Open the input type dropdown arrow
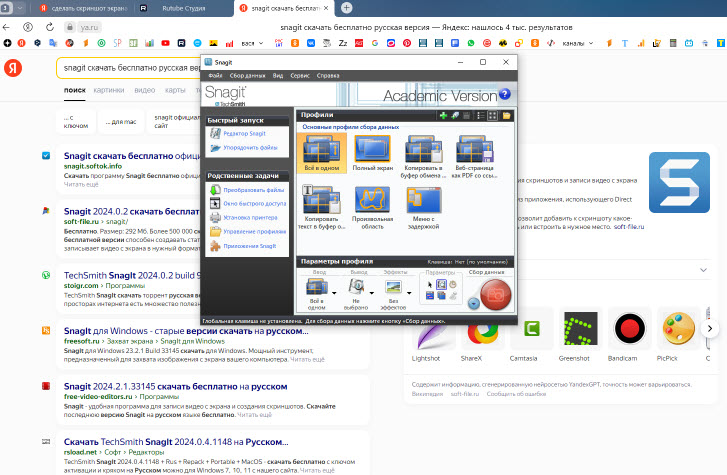The image size is (727, 475). 334,293
